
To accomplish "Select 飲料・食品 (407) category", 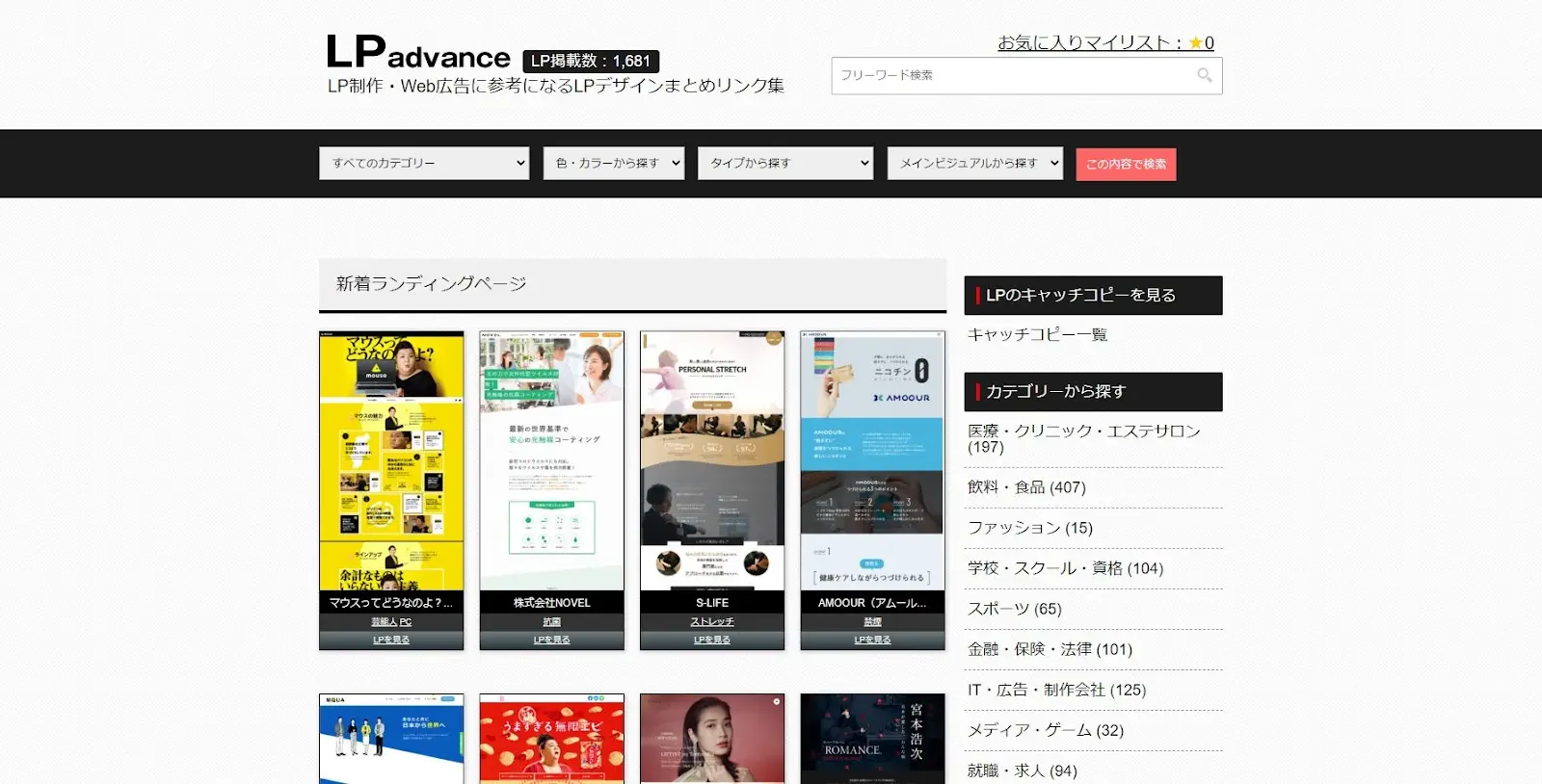I will [1026, 487].
